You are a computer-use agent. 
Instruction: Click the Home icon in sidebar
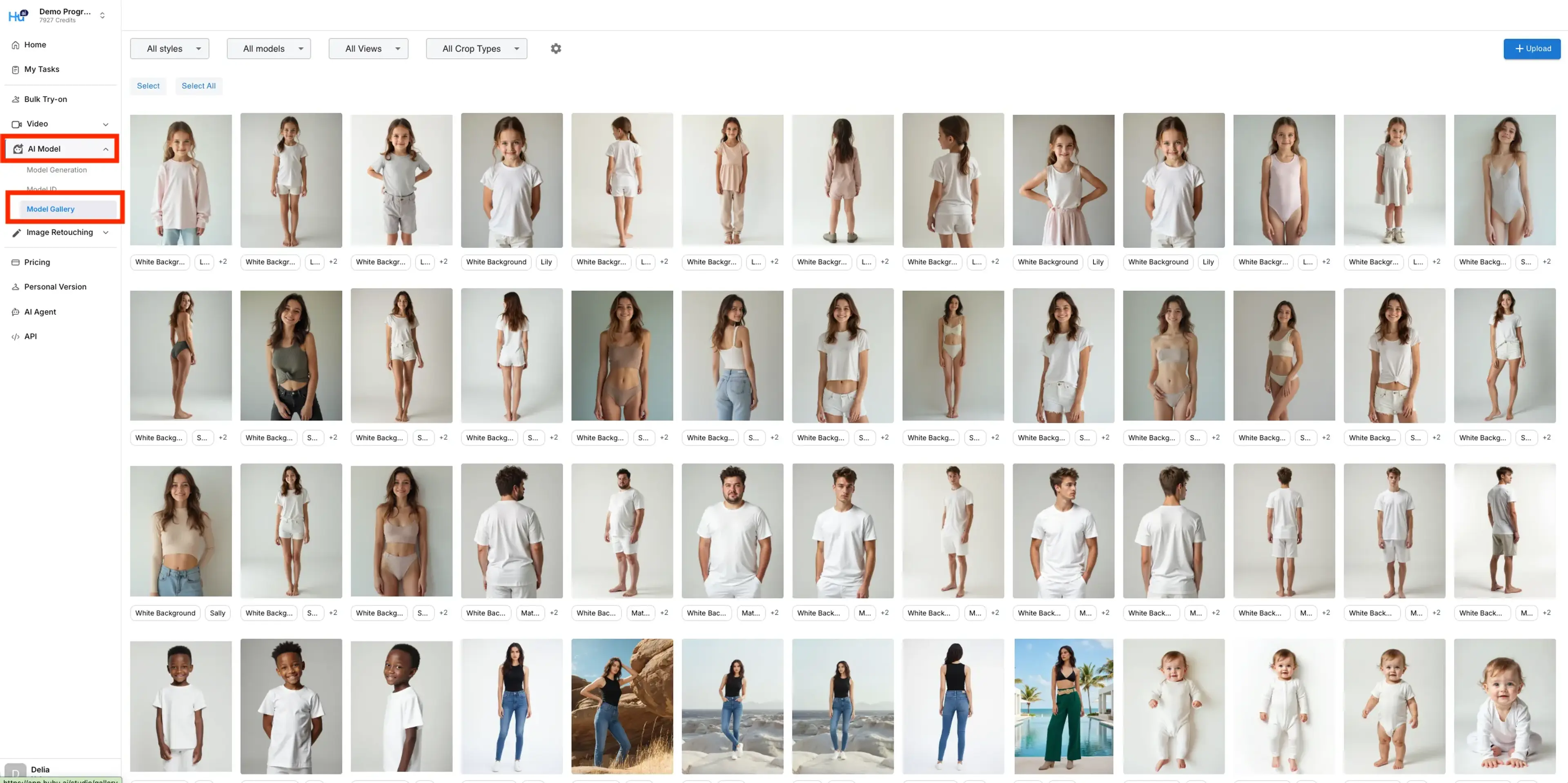pos(16,45)
